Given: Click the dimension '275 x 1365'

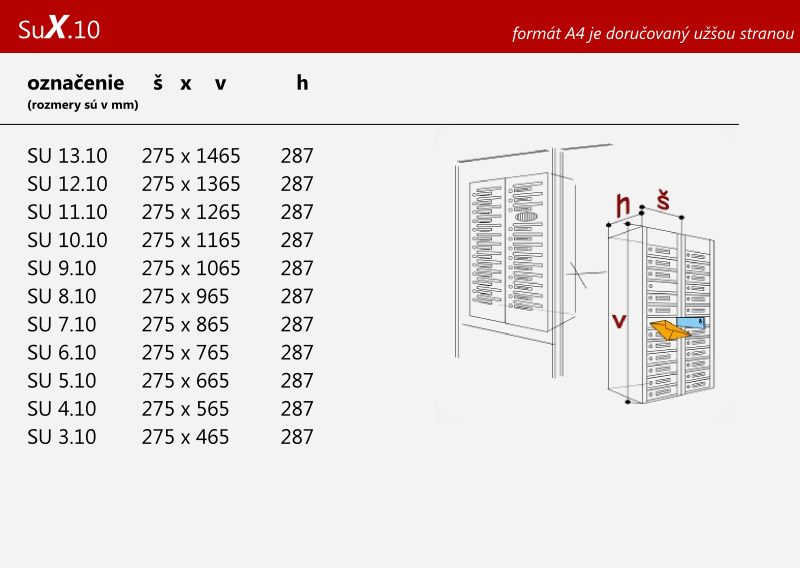Looking at the screenshot, I should [191, 184].
